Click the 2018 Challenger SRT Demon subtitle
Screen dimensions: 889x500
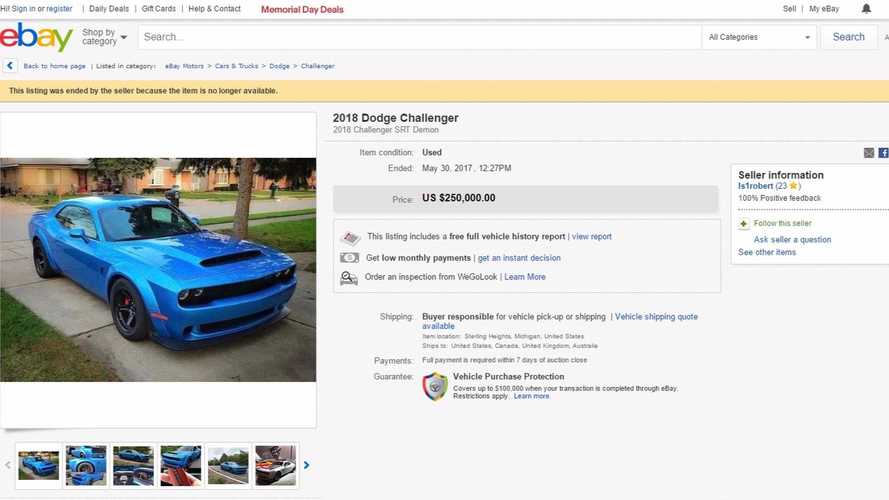(386, 130)
